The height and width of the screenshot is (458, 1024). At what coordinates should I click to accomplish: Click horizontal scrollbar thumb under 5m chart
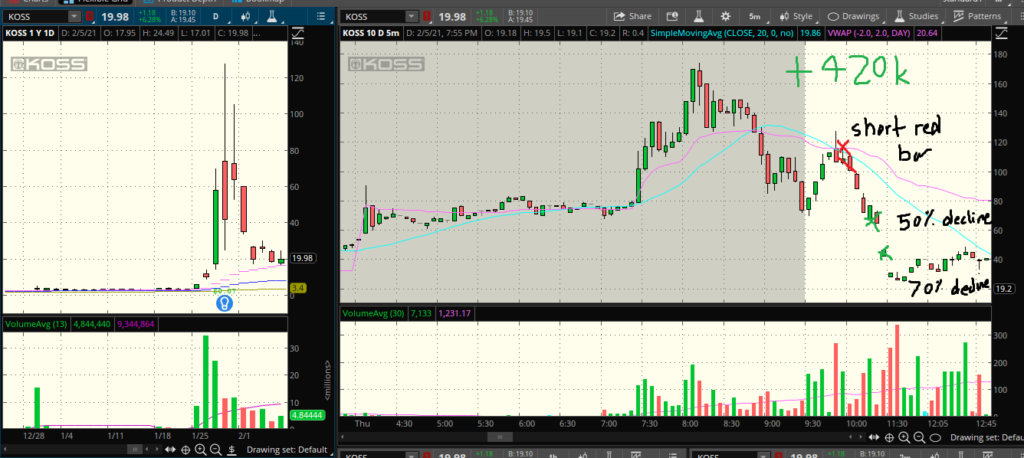[500, 437]
